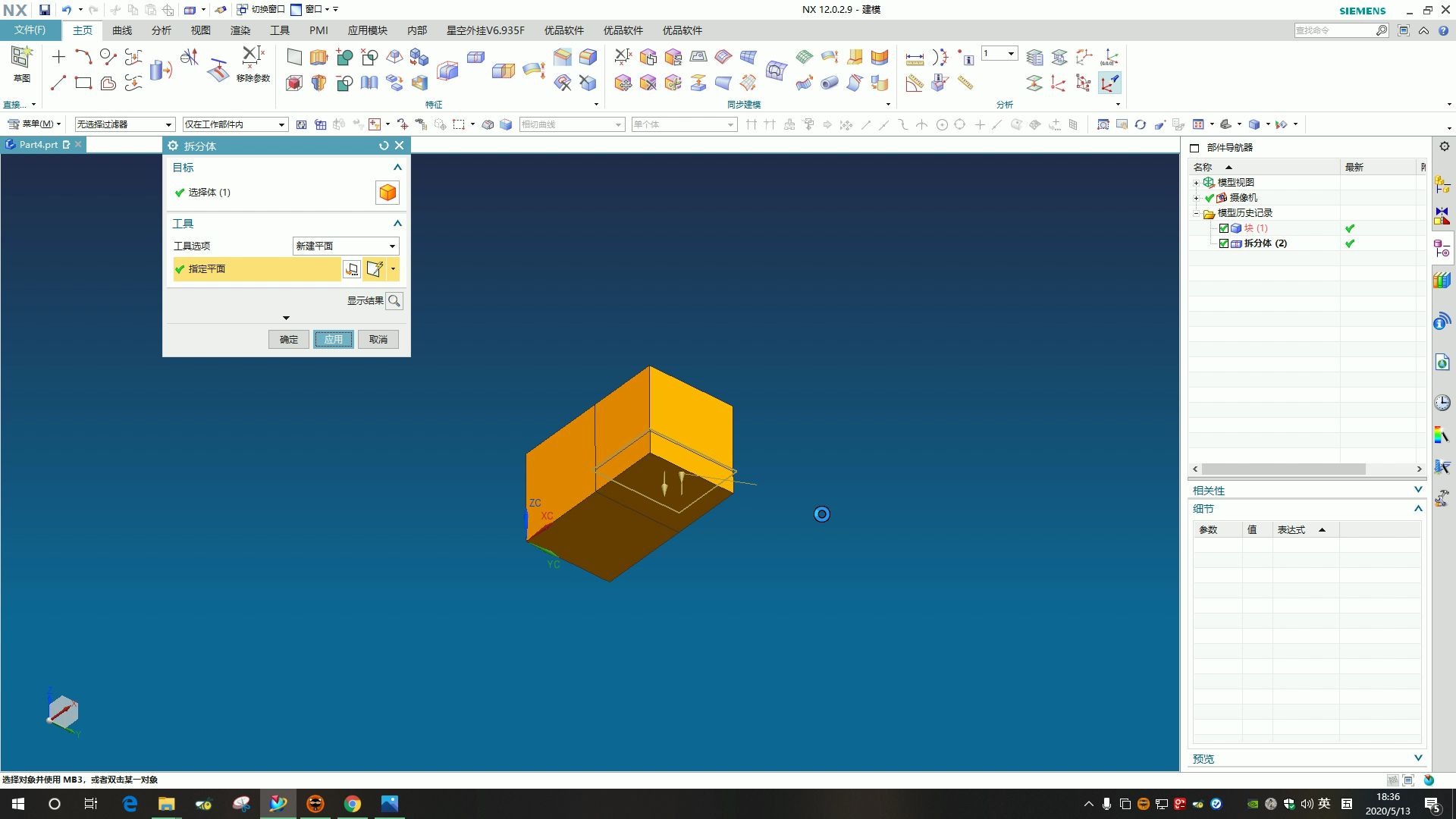Open the 工具选项 新建平面 dropdown

[x=346, y=246]
